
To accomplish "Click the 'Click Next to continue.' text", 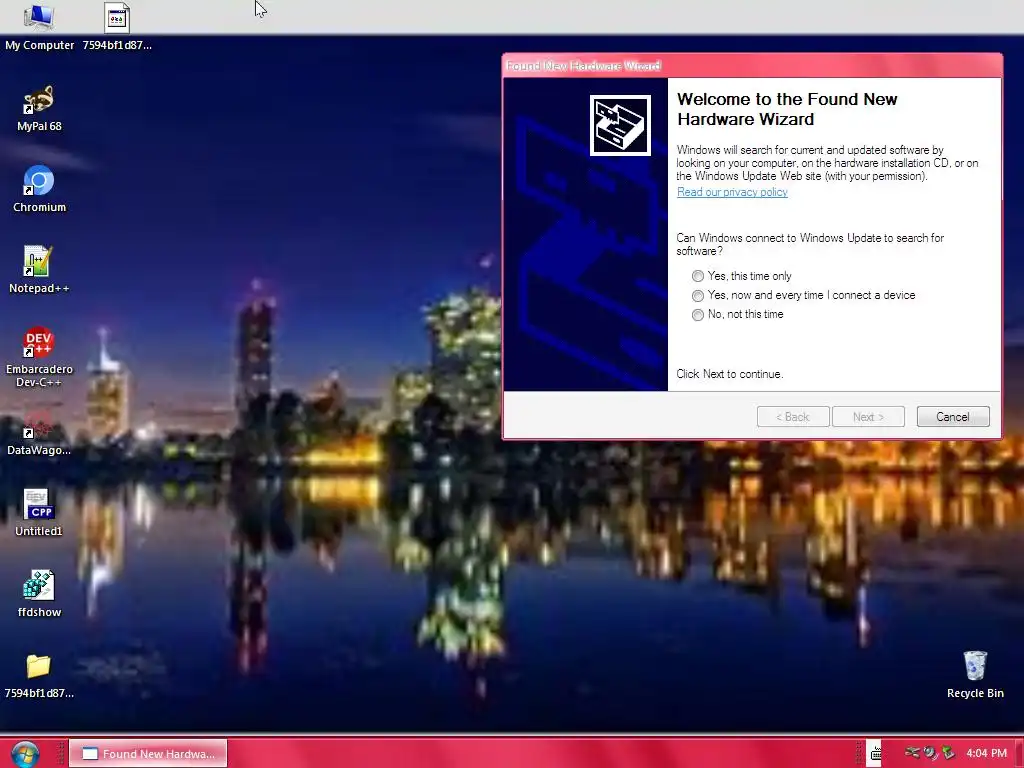I will coord(729,374).
